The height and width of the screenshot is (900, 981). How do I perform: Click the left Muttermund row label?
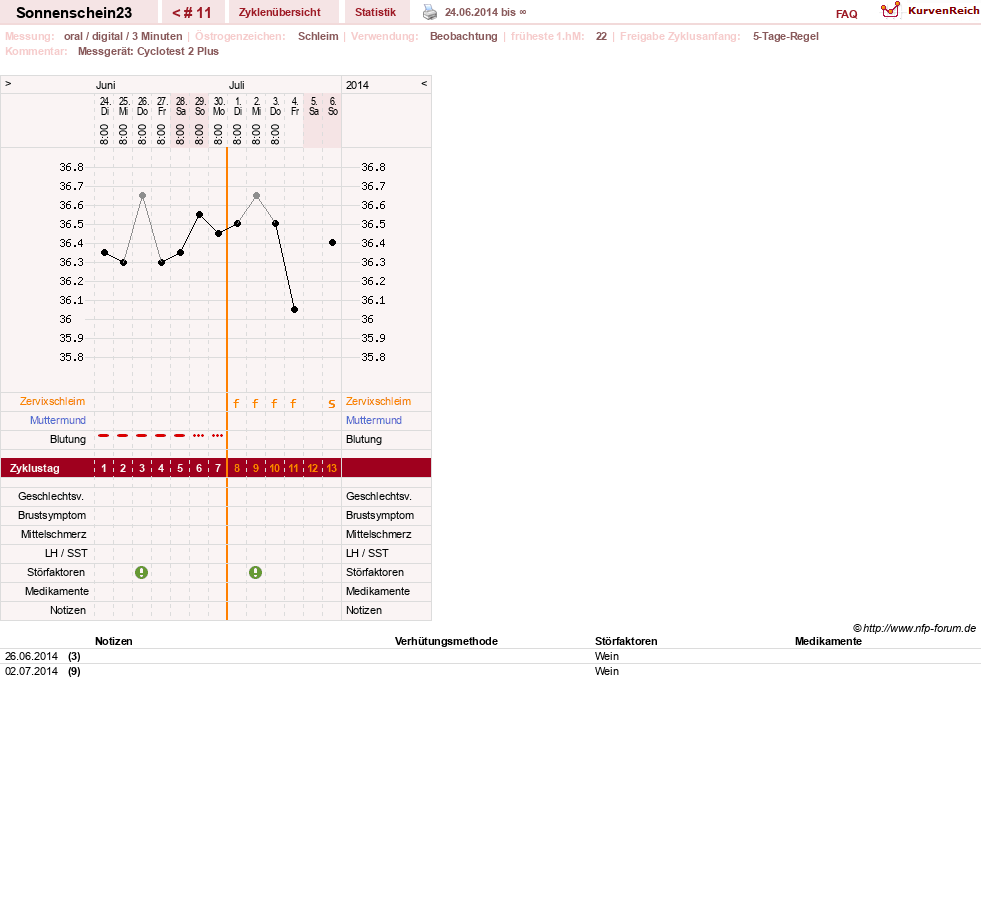[x=58, y=420]
